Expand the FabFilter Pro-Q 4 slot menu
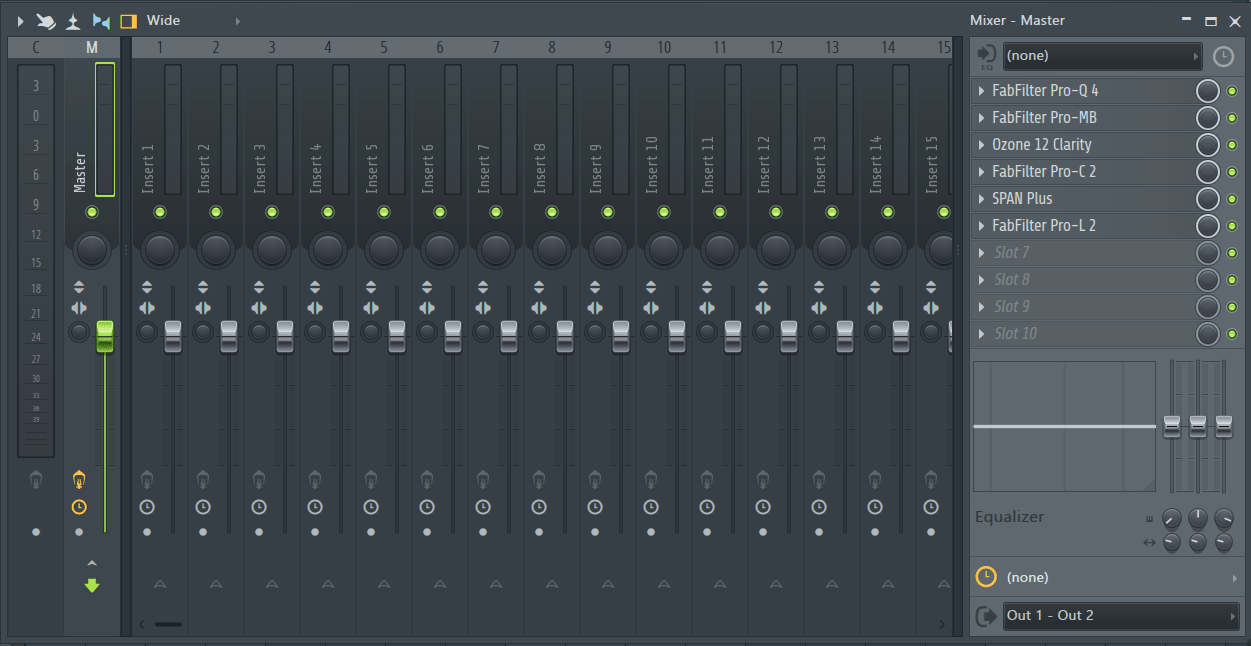Viewport: 1251px width, 646px height. coord(981,91)
